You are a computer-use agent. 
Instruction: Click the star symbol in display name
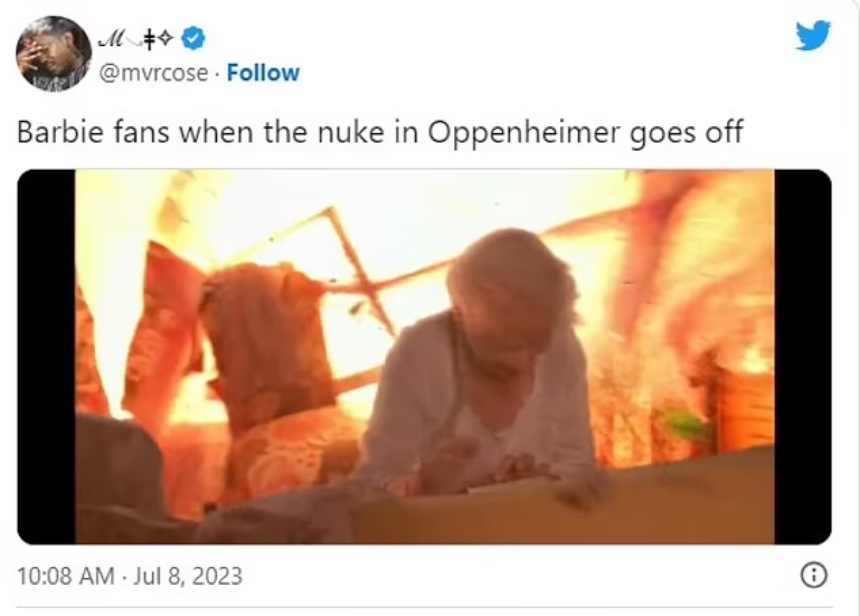[166, 38]
